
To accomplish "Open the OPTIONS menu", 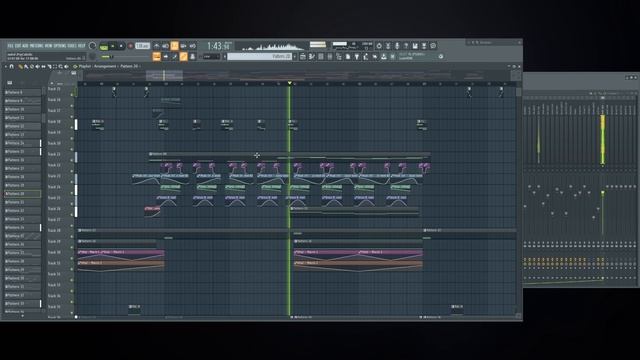I will tap(60, 45).
